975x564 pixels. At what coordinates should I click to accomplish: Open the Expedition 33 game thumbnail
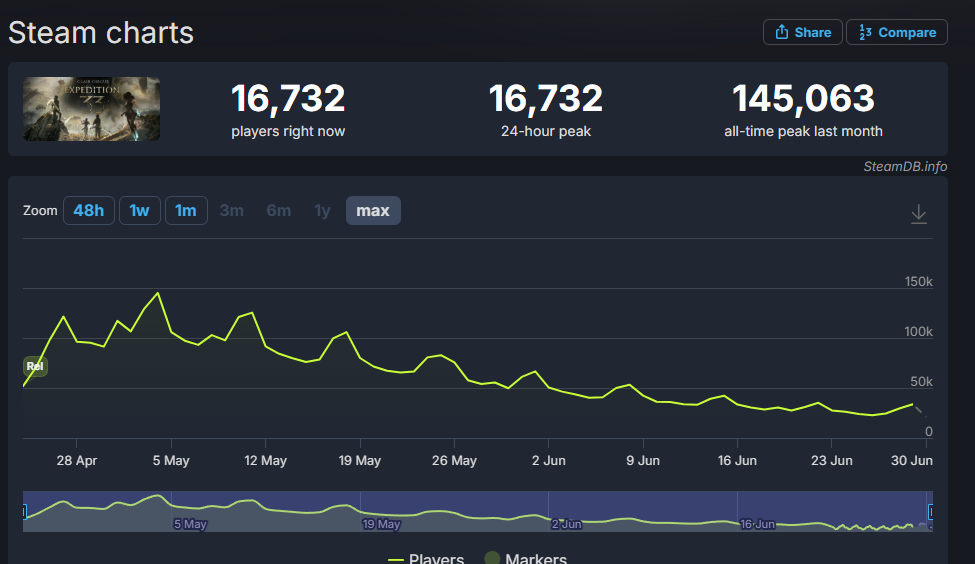(91, 109)
